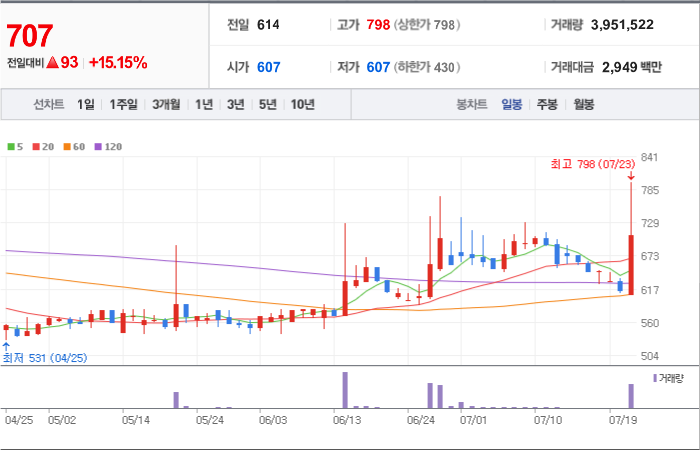Click the 봉차트 label

471,105
